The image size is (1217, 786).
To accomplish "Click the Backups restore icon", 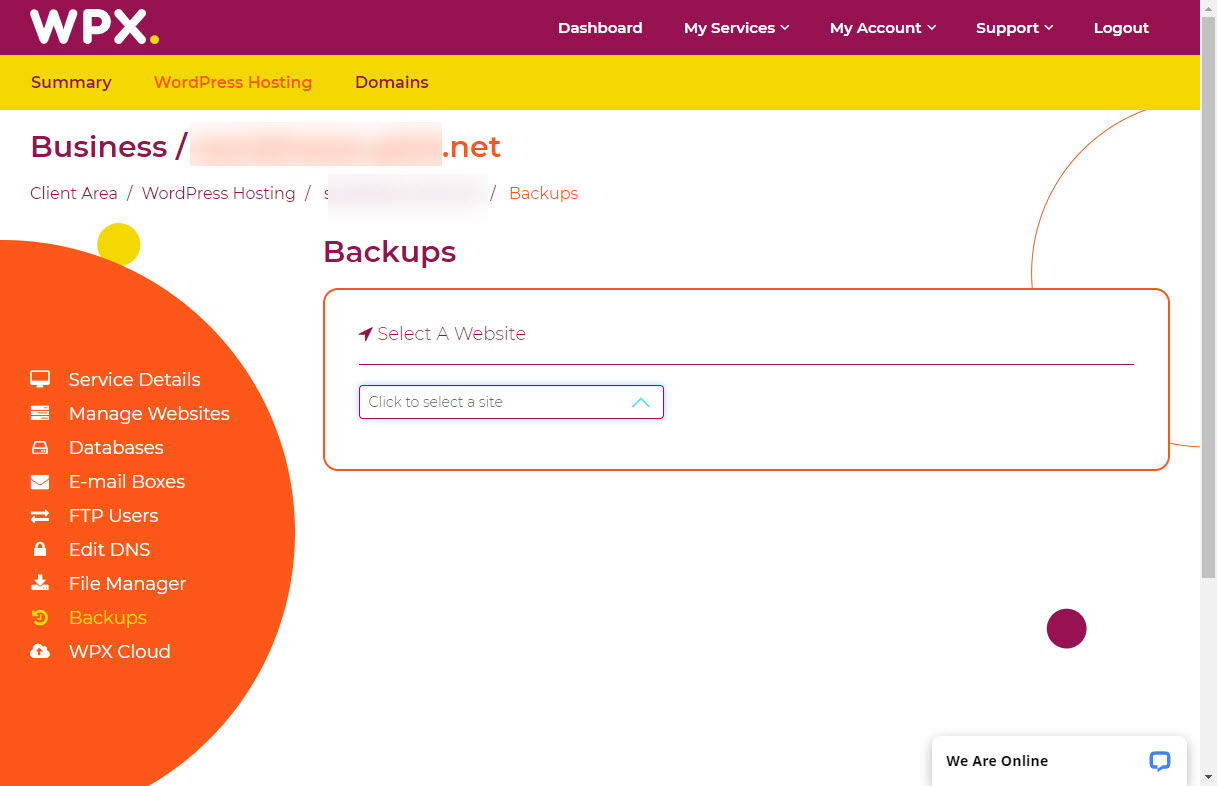I will tap(40, 617).
